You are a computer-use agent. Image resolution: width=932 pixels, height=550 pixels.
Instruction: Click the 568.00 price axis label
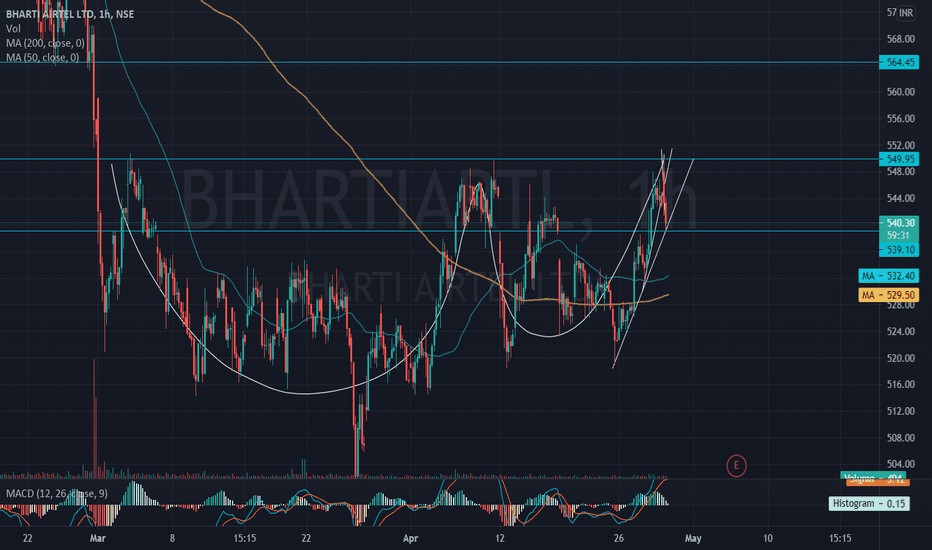click(x=900, y=39)
